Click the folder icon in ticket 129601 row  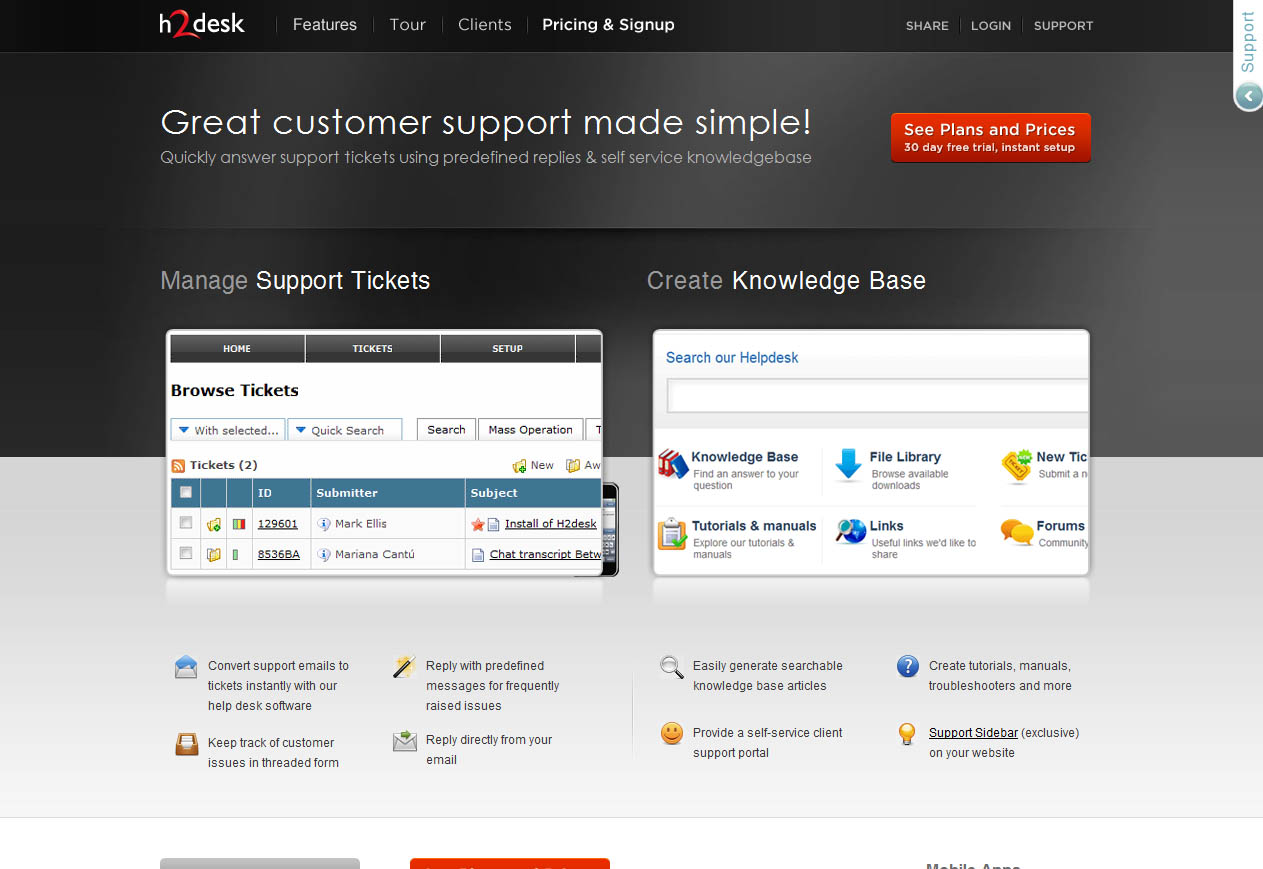click(x=213, y=524)
